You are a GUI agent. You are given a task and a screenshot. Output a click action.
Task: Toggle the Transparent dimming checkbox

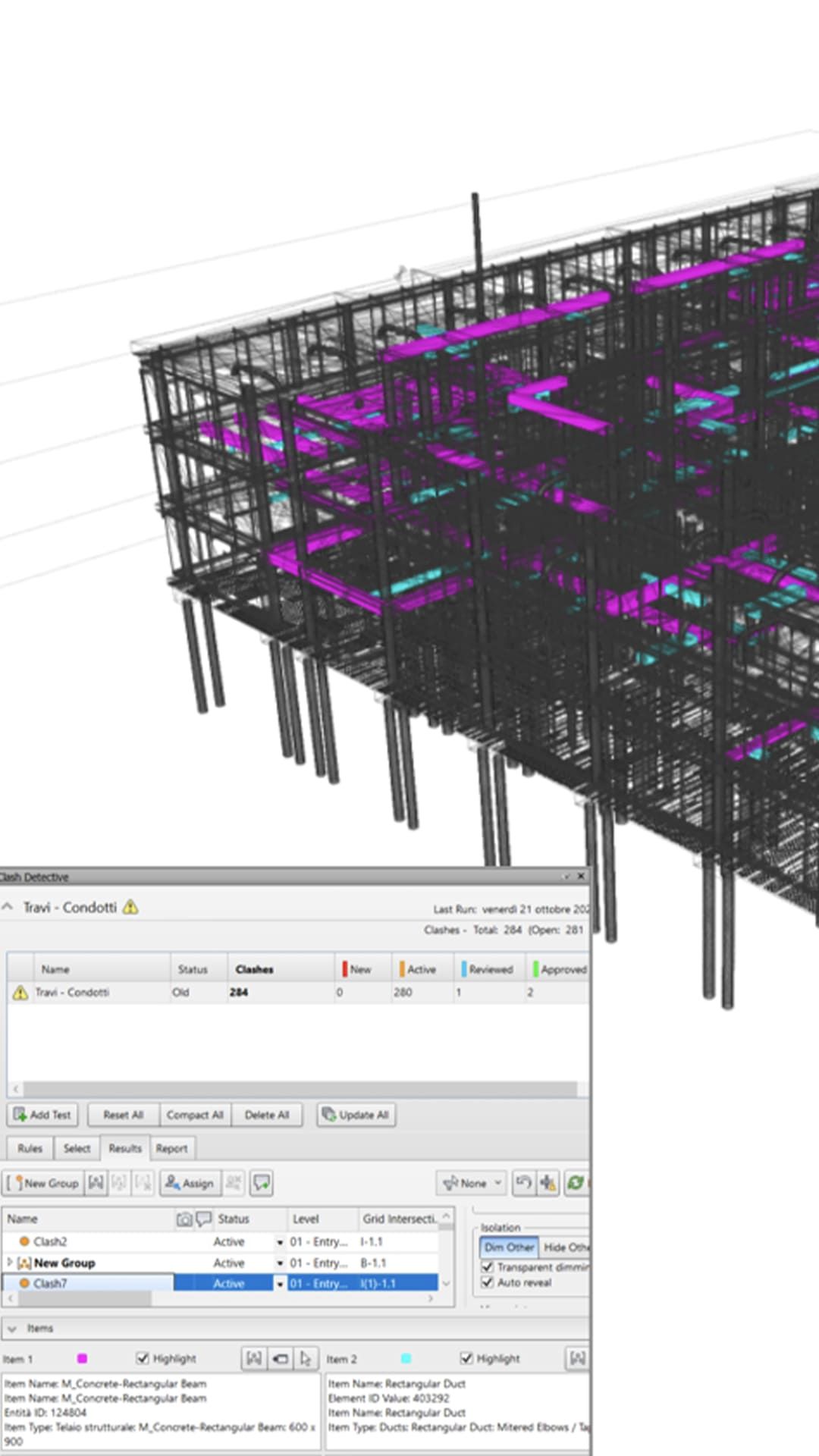click(x=488, y=1267)
